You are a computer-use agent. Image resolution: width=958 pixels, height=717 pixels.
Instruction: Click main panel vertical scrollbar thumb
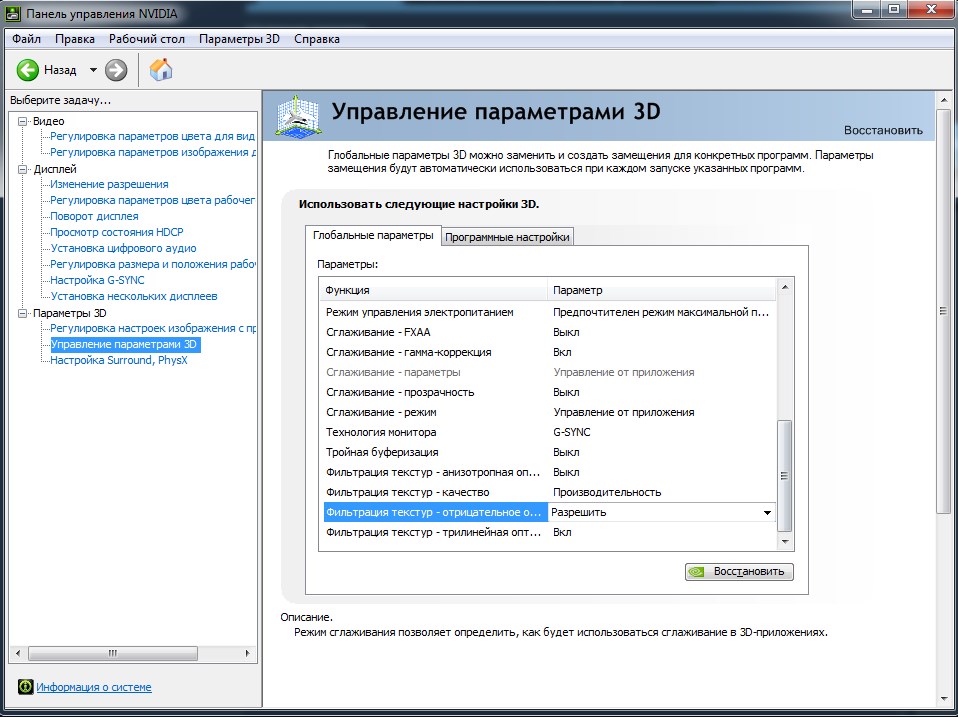coord(944,311)
